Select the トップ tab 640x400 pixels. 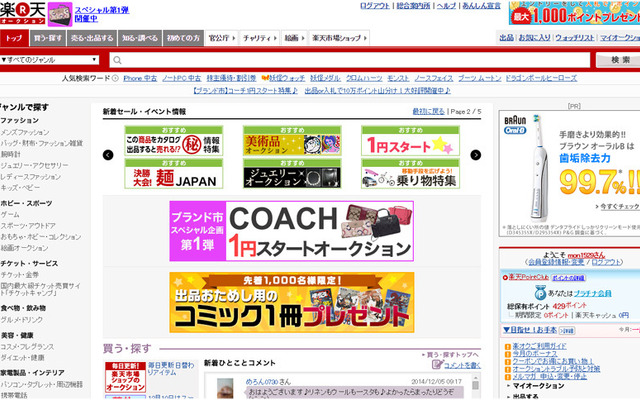pyautogui.click(x=14, y=38)
